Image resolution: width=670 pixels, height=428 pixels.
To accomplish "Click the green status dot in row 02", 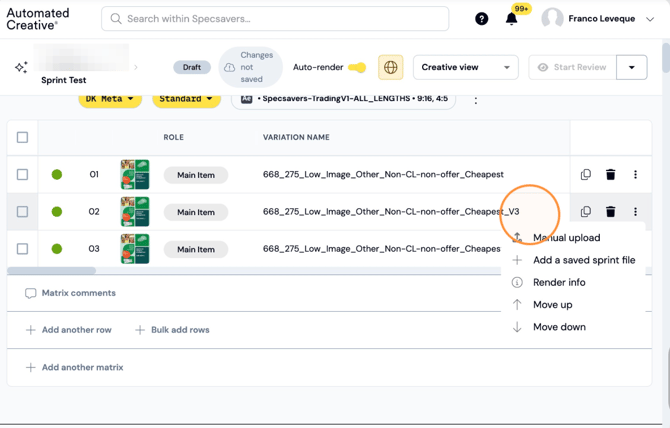I will click(57, 211).
